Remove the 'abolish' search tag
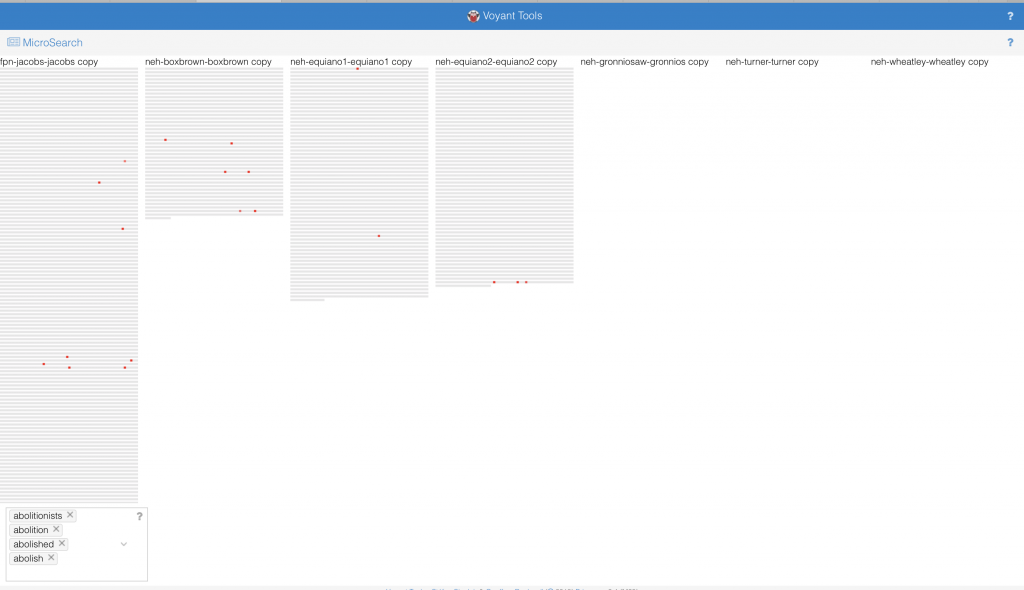This screenshot has height=590, width=1024. tap(51, 558)
